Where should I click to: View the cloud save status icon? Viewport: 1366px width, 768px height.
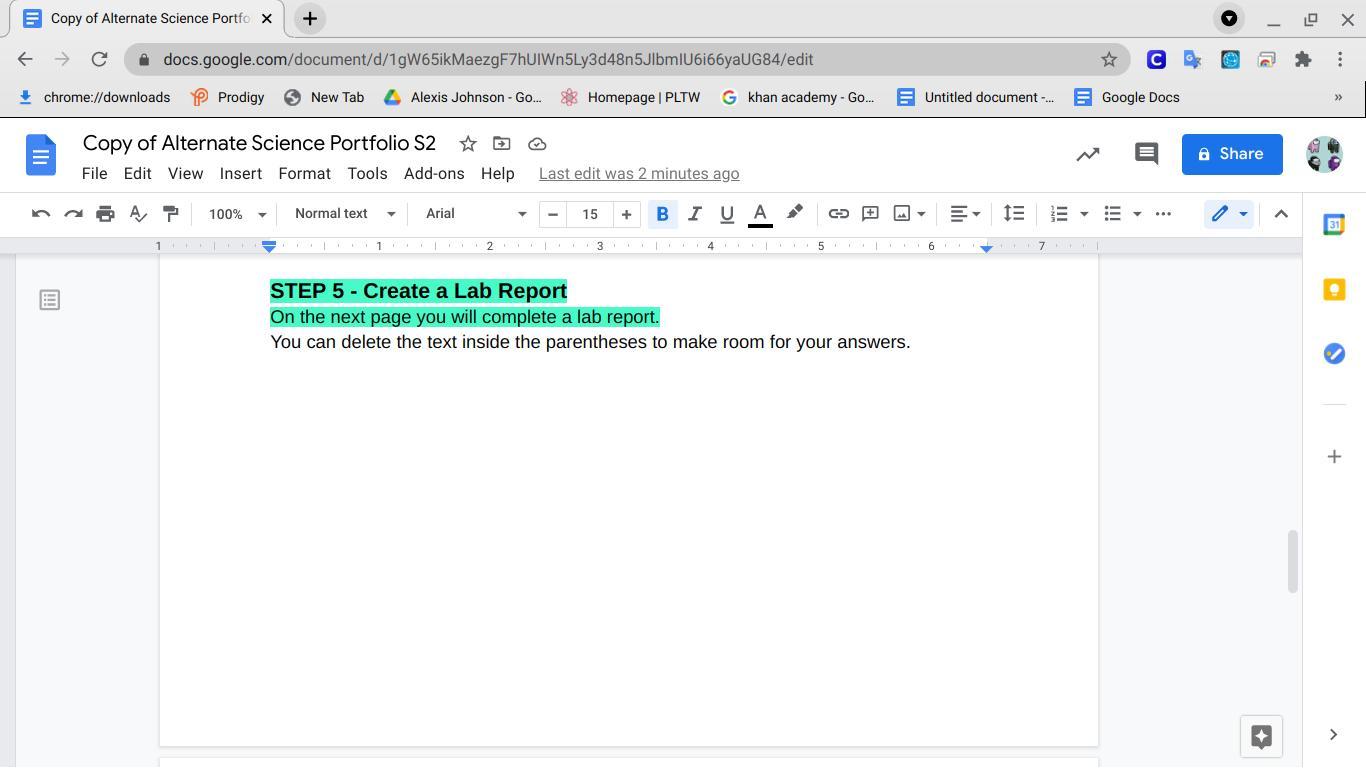click(537, 144)
